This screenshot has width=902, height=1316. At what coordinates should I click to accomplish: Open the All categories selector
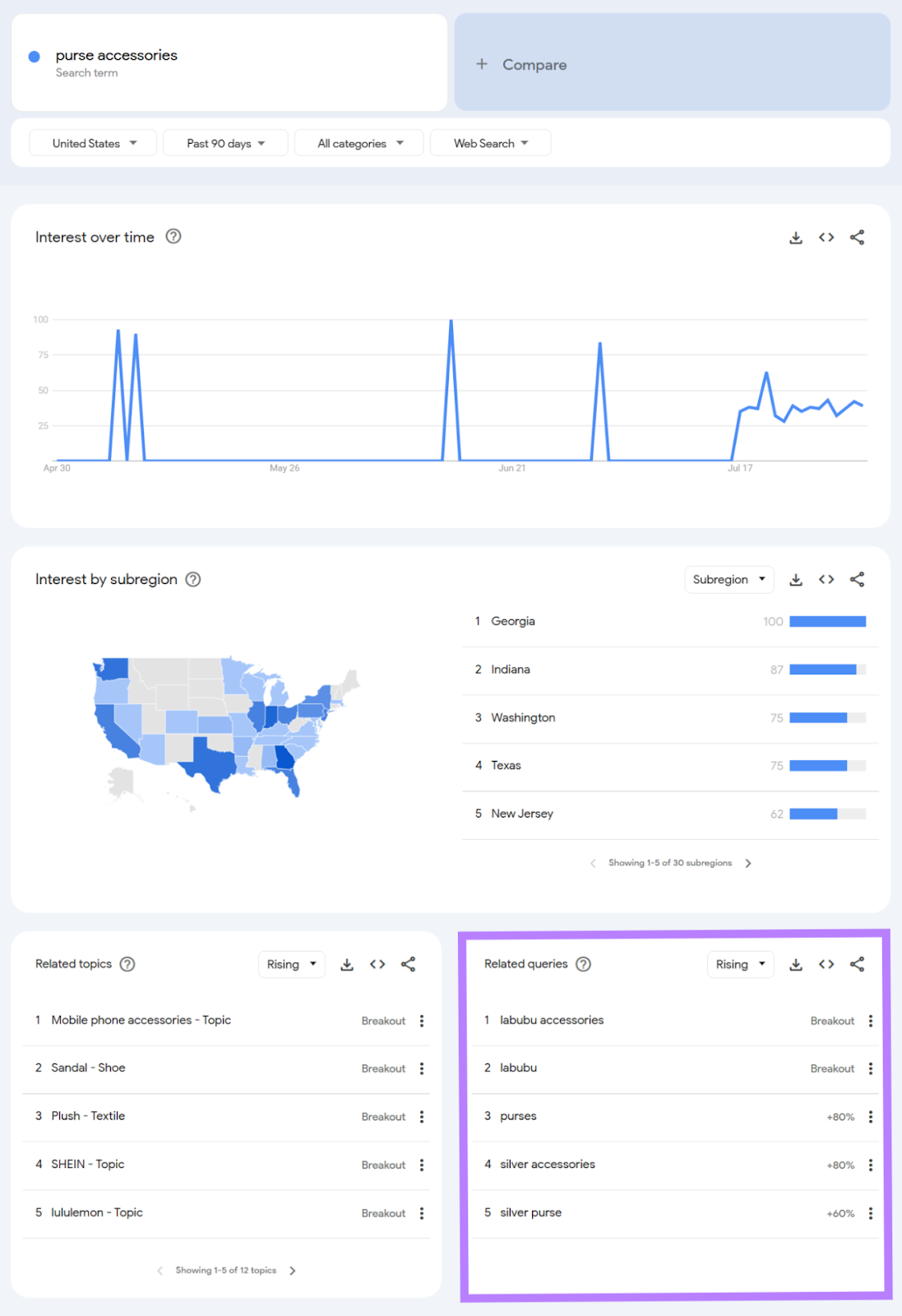(358, 142)
